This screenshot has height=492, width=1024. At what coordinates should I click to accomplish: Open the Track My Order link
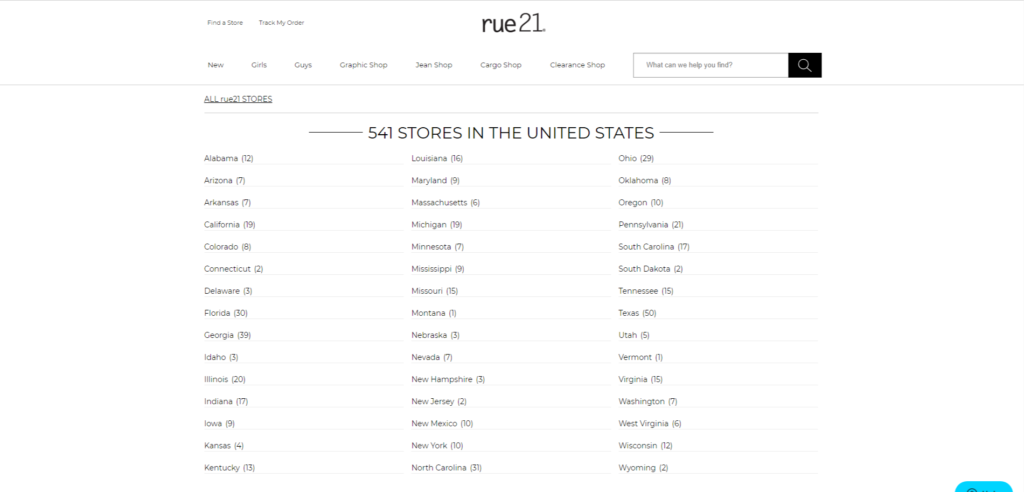click(x=281, y=22)
